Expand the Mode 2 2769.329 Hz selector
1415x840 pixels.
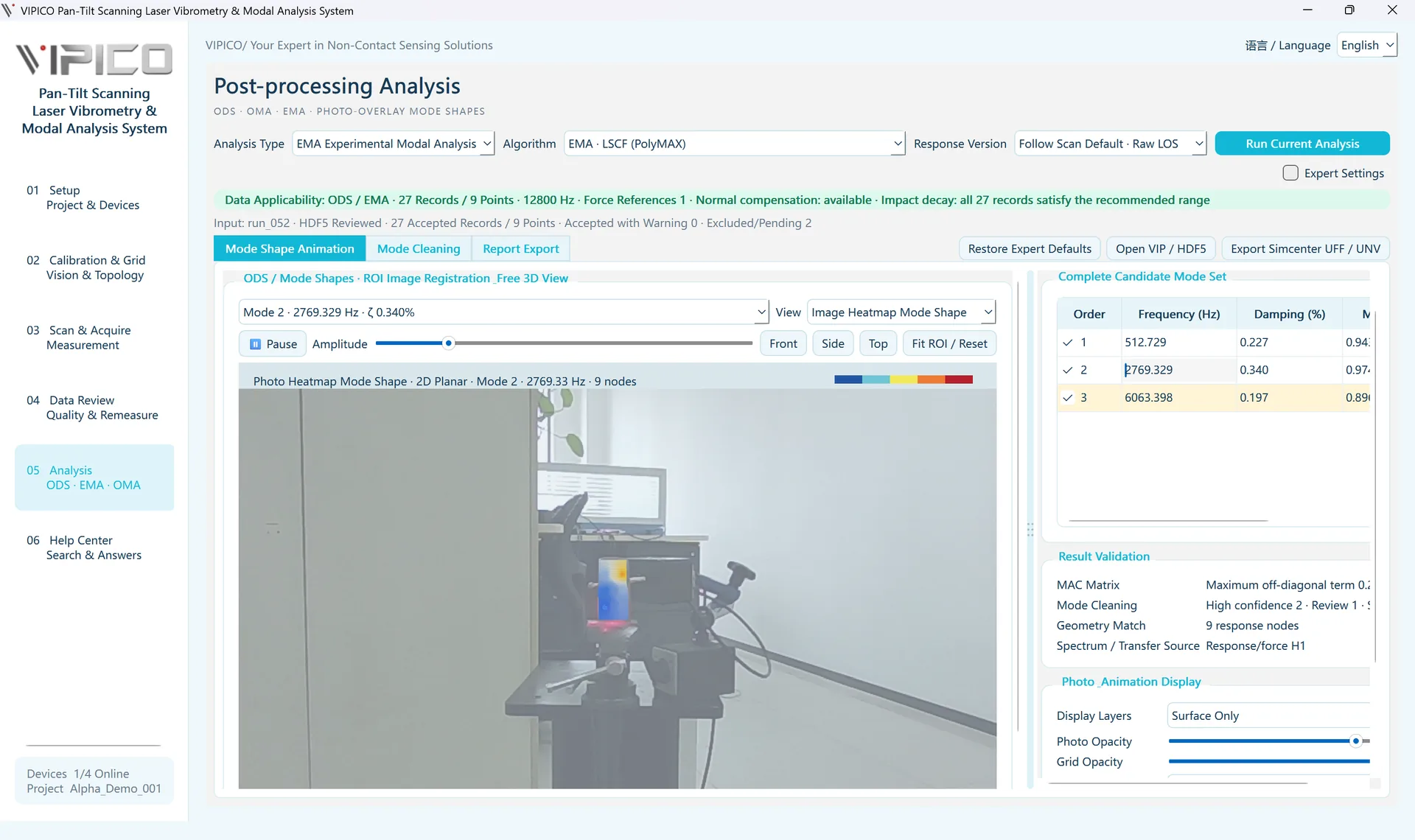pyautogui.click(x=503, y=312)
